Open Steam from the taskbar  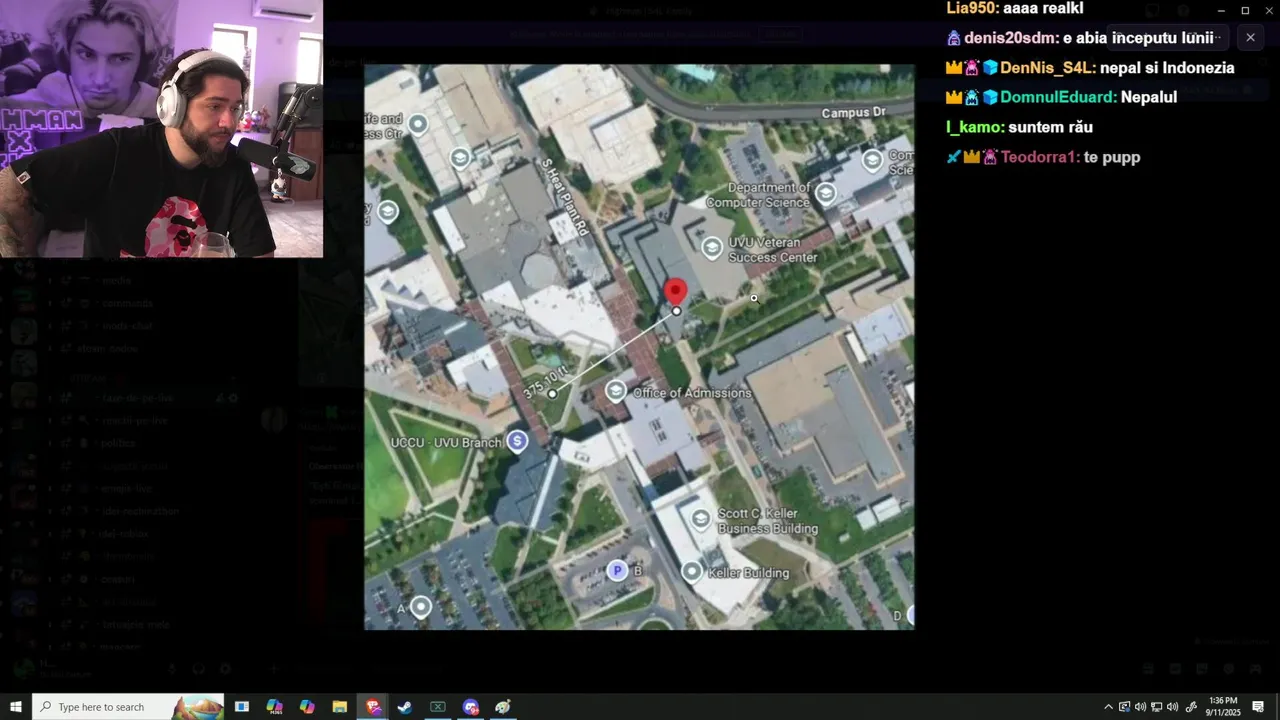(405, 707)
